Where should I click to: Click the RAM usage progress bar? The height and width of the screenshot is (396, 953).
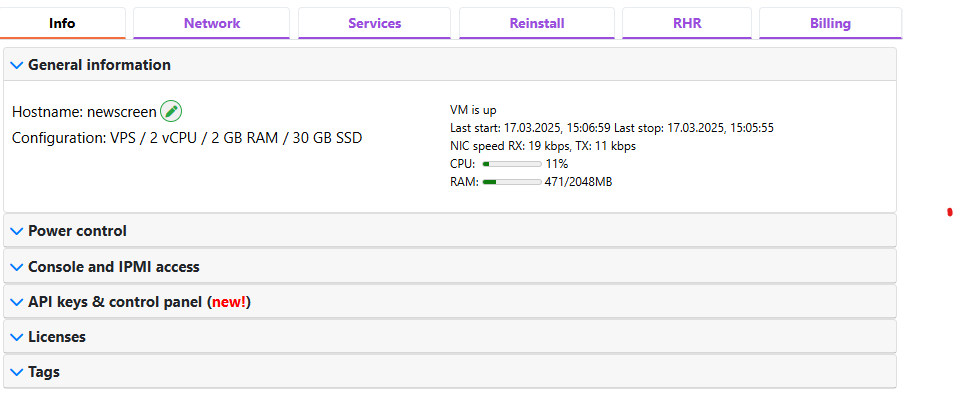512,182
